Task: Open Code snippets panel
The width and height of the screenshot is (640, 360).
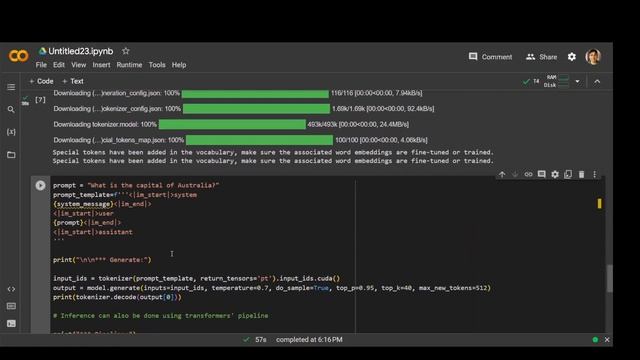Action: (11, 289)
